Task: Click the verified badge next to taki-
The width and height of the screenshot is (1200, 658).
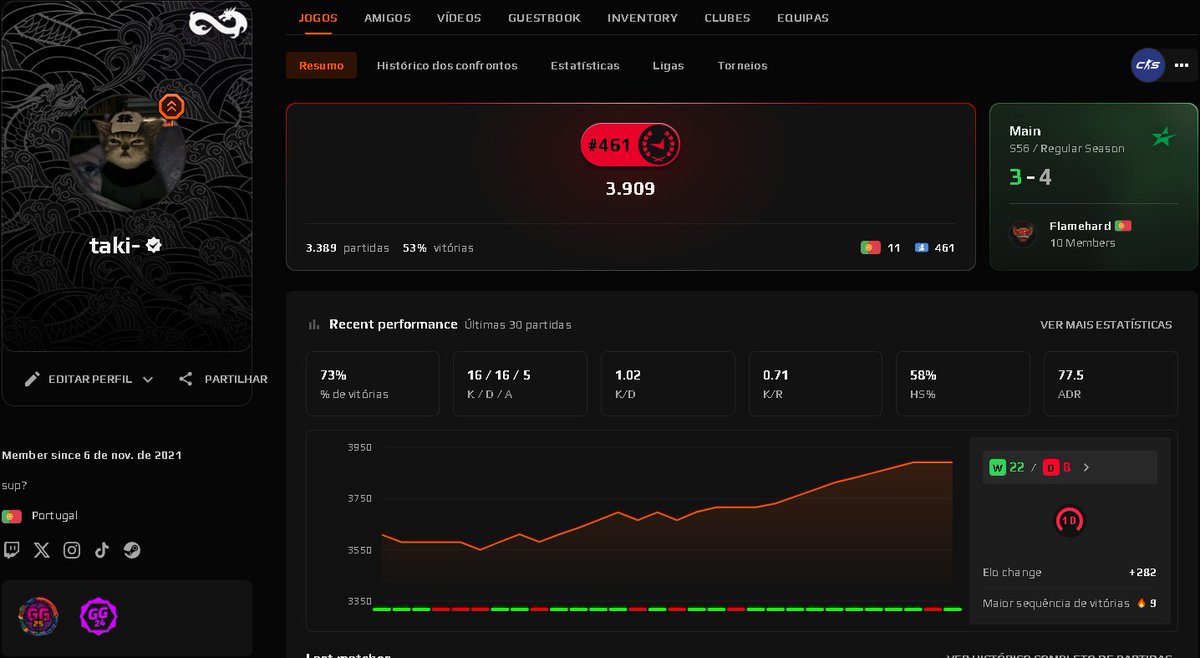Action: tap(154, 244)
